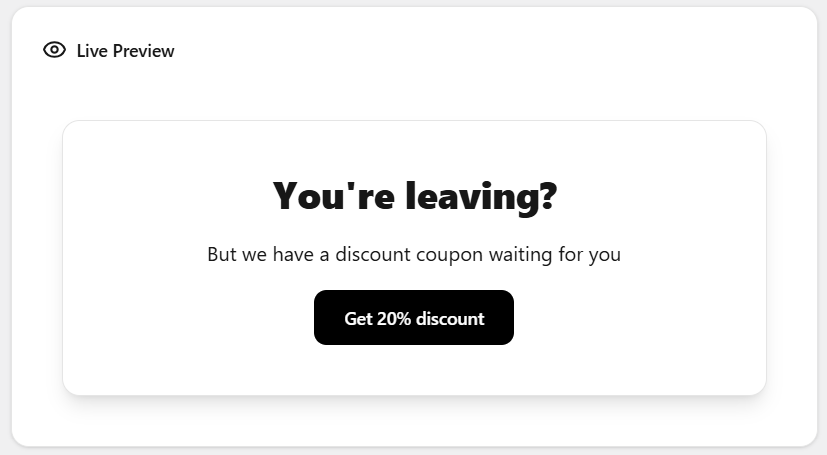Click the Live Preview label
This screenshot has width=827, height=455.
(125, 51)
